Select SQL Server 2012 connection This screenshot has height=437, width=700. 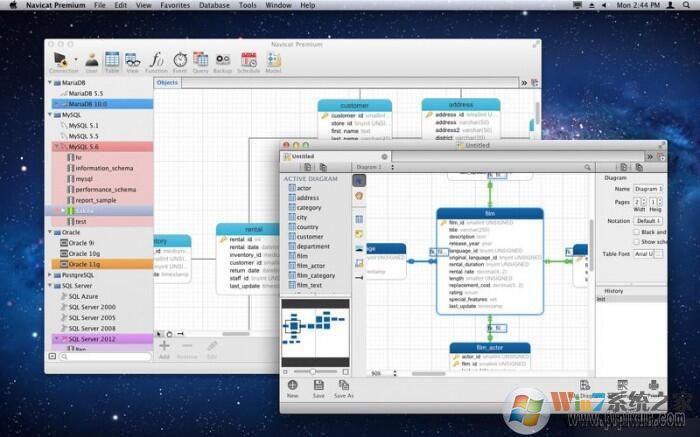[102, 339]
